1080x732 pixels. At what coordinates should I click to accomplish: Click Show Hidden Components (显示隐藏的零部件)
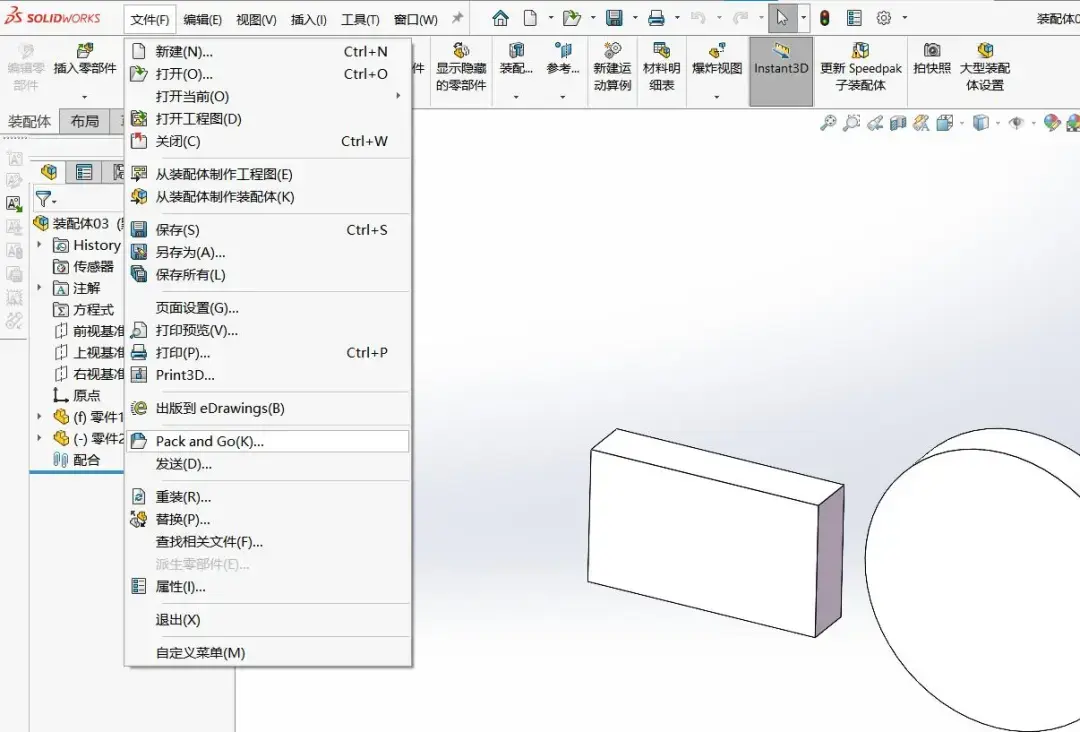461,67
